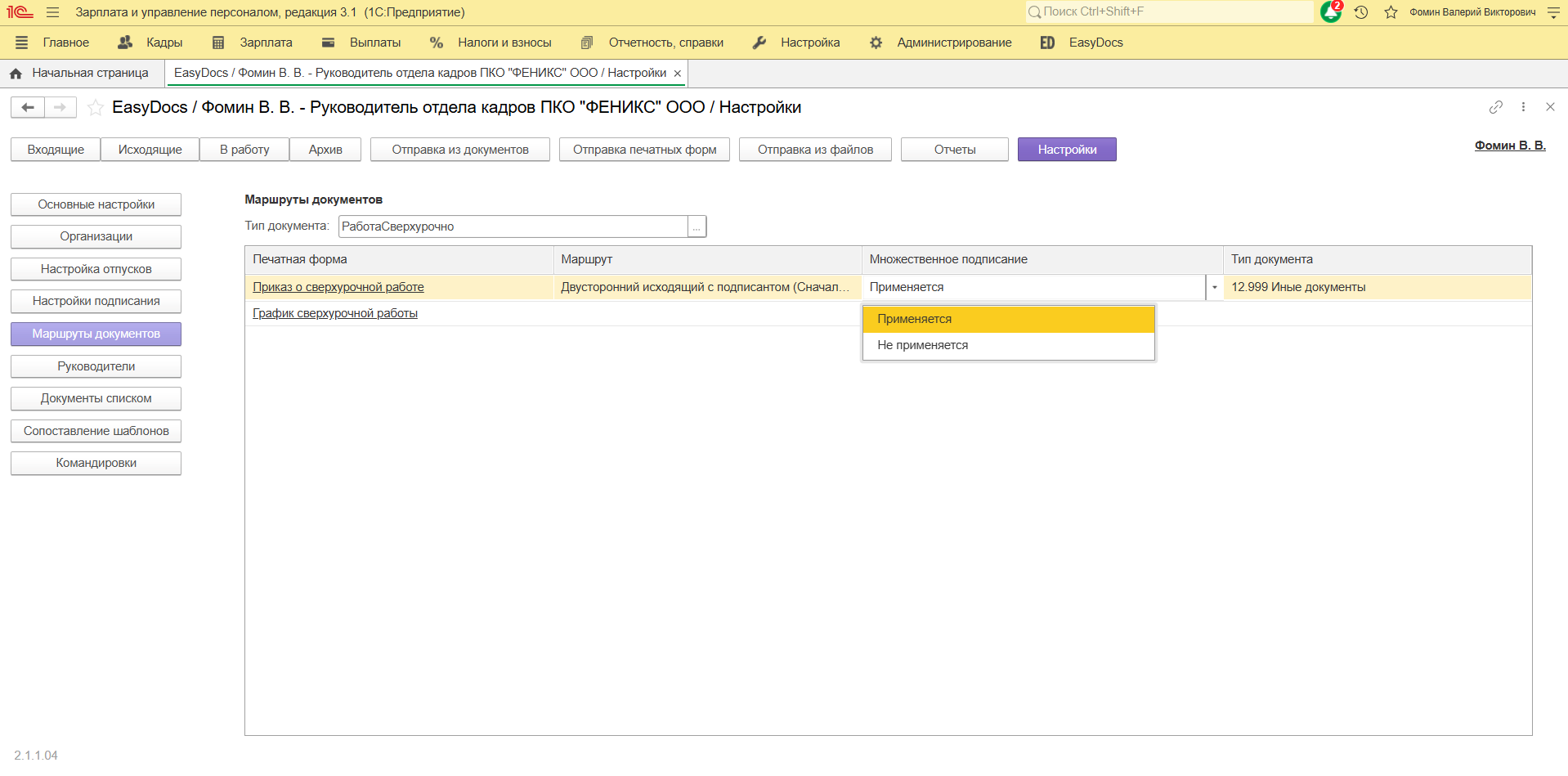Screen dimensions: 1568x776
Task: Copy link with the chain icon
Action: (x=1495, y=107)
